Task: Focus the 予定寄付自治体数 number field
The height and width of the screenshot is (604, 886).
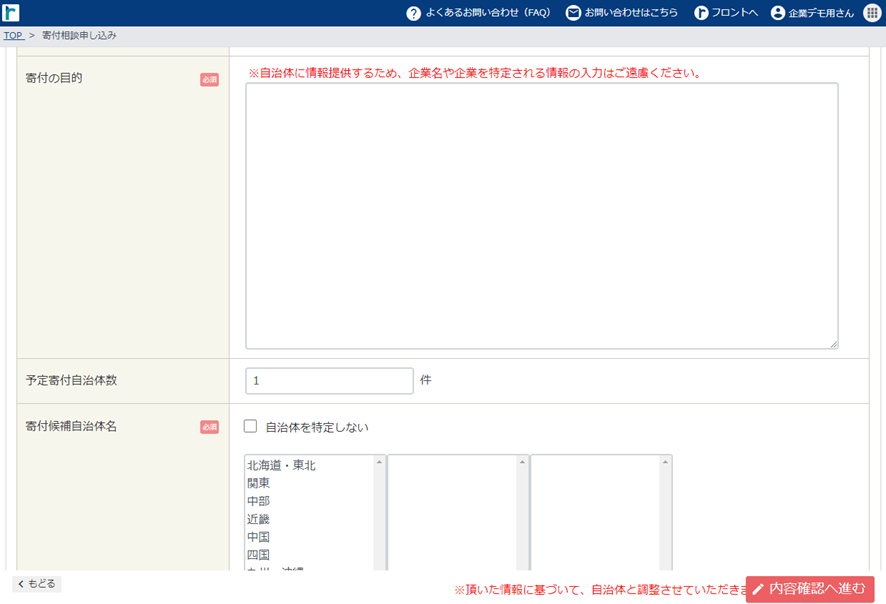Action: tap(329, 381)
